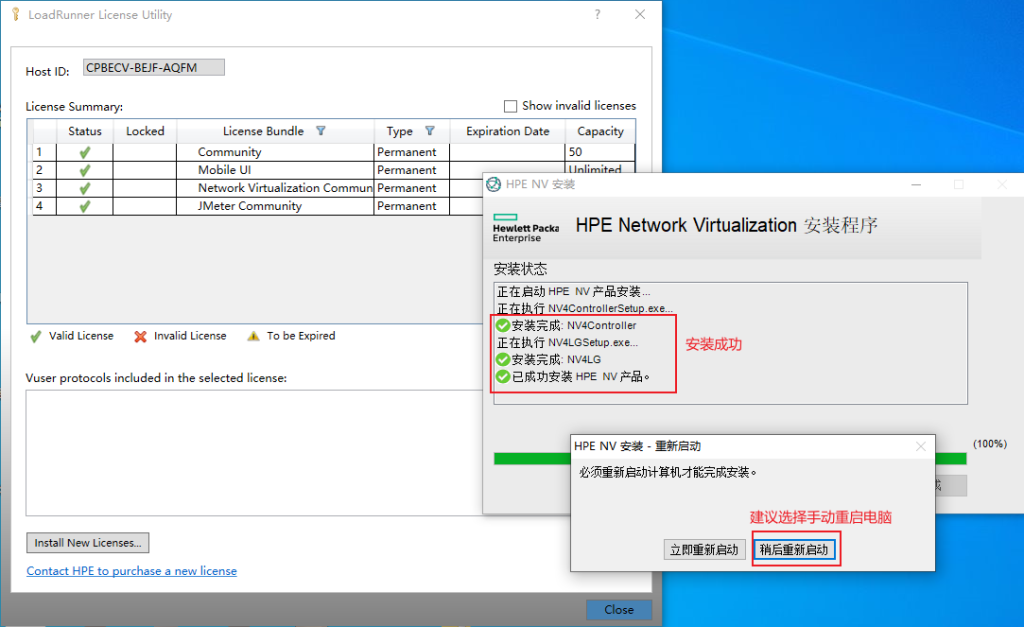Close the 重新启动 restart dialog
The height and width of the screenshot is (627, 1024).
tap(921, 446)
